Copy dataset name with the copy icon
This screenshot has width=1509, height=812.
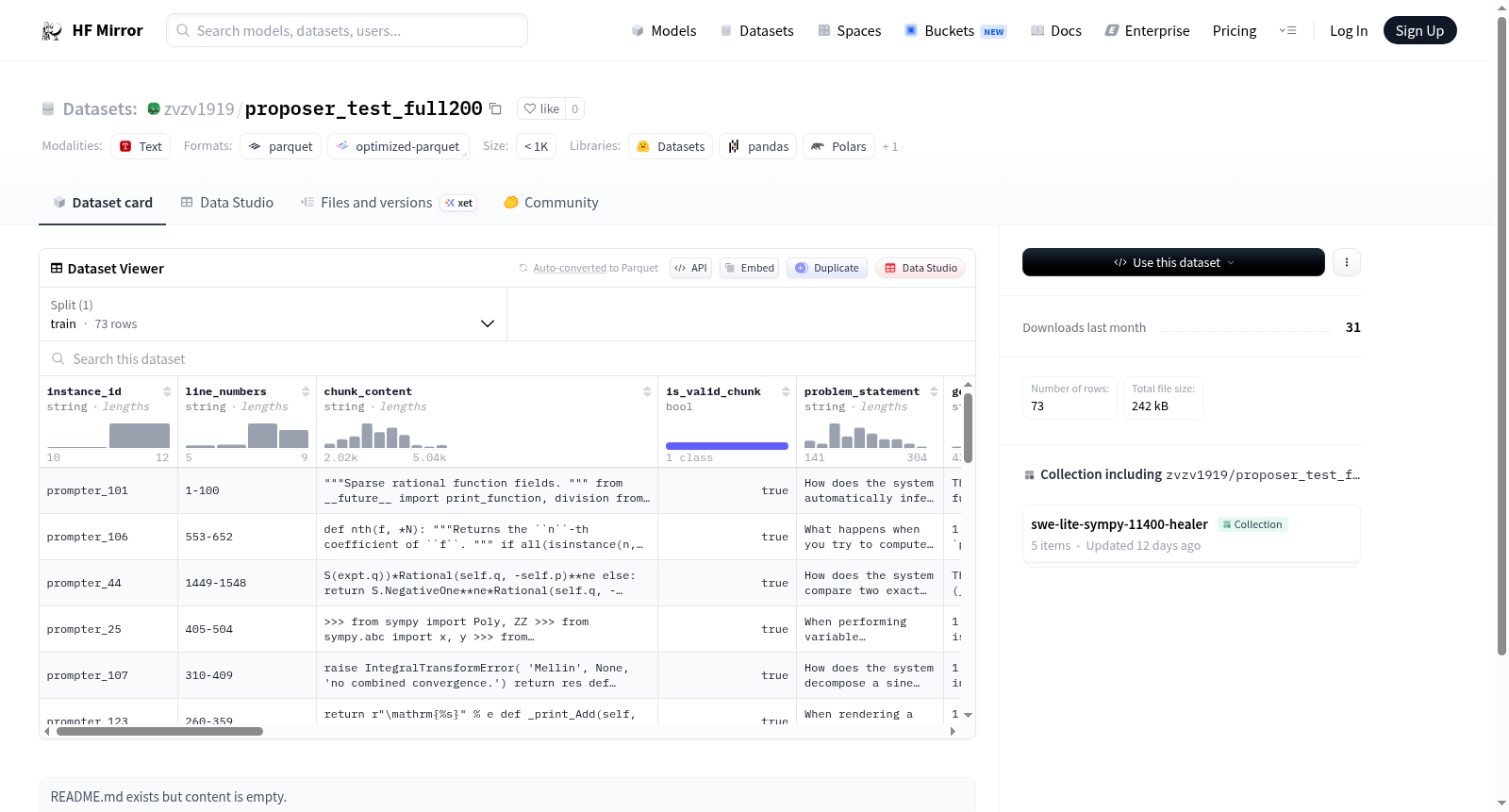click(495, 108)
